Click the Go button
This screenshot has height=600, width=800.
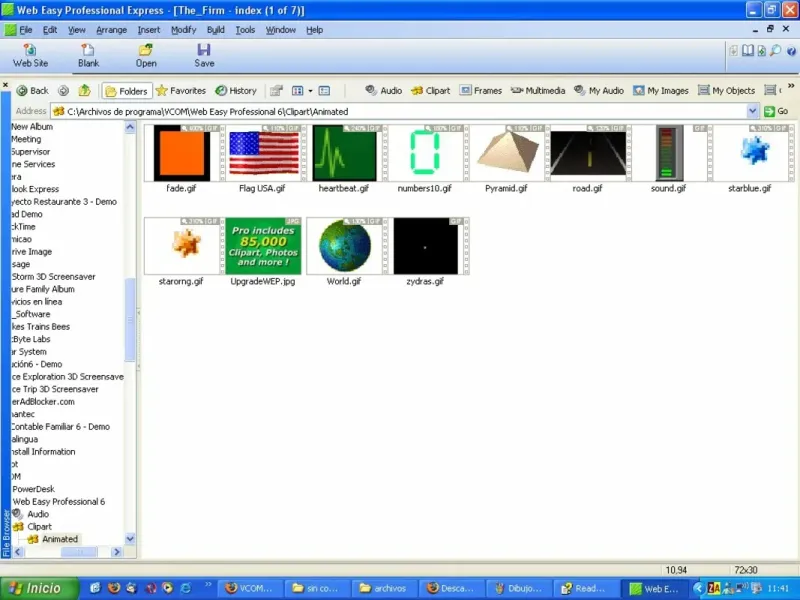coord(776,111)
